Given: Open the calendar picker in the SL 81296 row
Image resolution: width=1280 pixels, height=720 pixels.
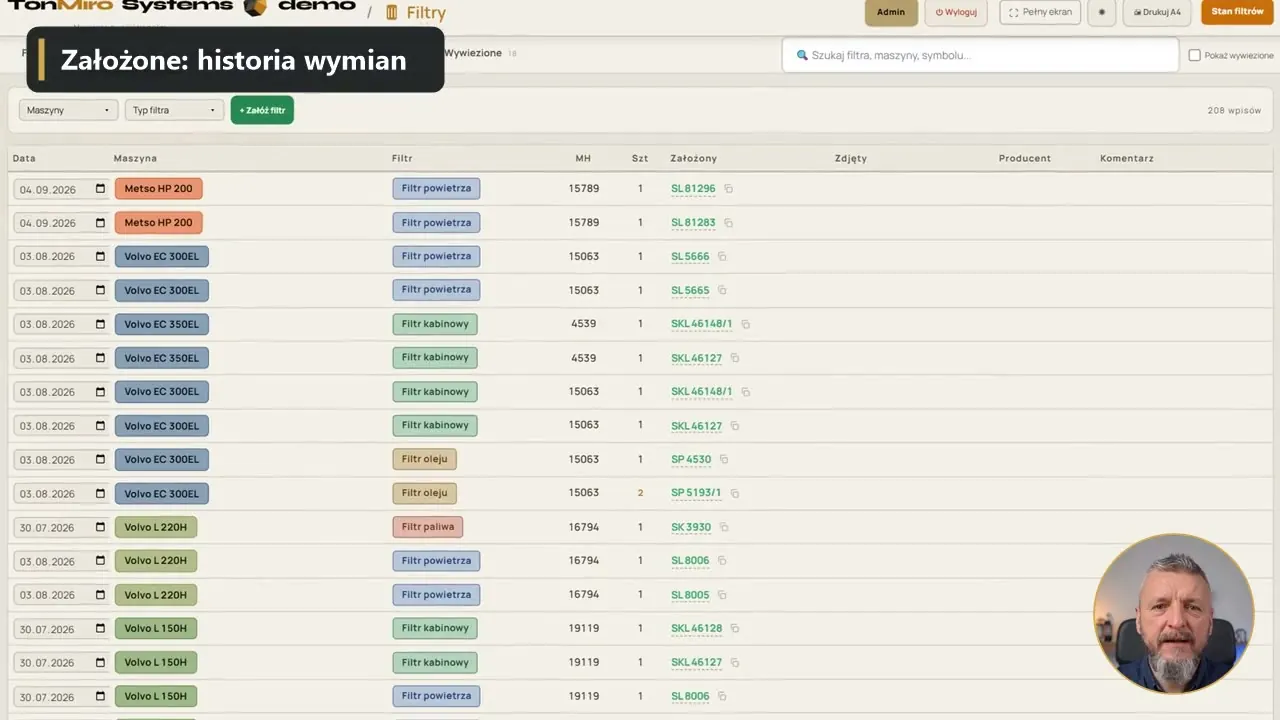Looking at the screenshot, I should (100, 189).
